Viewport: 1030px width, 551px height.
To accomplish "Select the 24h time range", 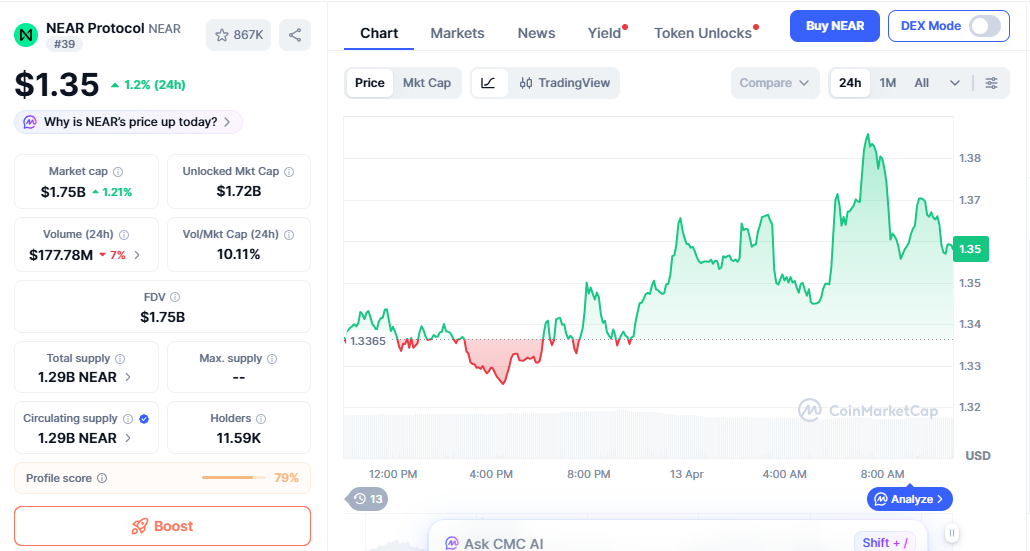I will coord(850,83).
